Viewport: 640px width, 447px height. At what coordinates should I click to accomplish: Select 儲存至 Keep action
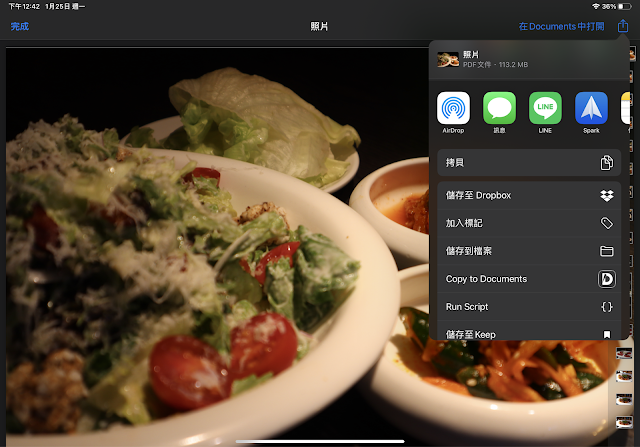tap(529, 331)
